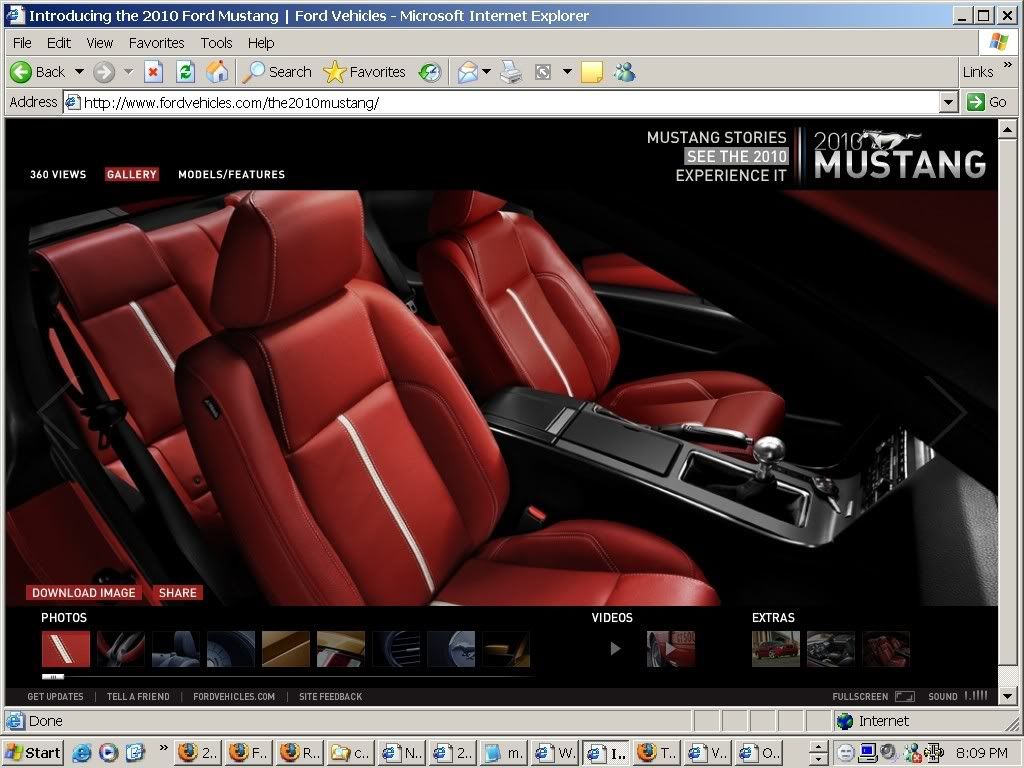Open the Favorites star toolbar button
The width and height of the screenshot is (1024, 768).
point(364,72)
